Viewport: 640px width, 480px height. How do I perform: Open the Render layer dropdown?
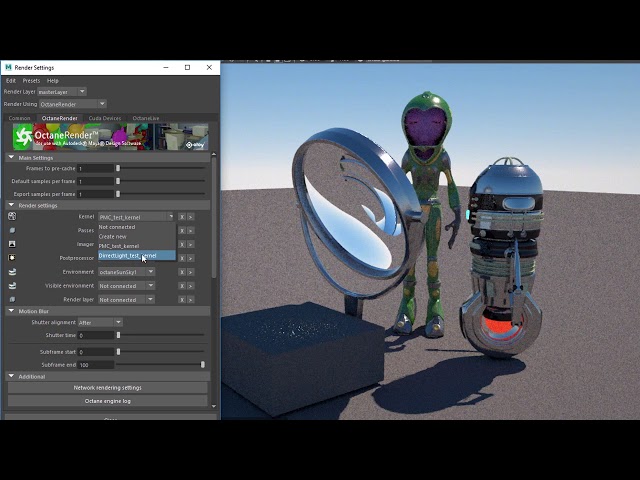click(x=126, y=300)
